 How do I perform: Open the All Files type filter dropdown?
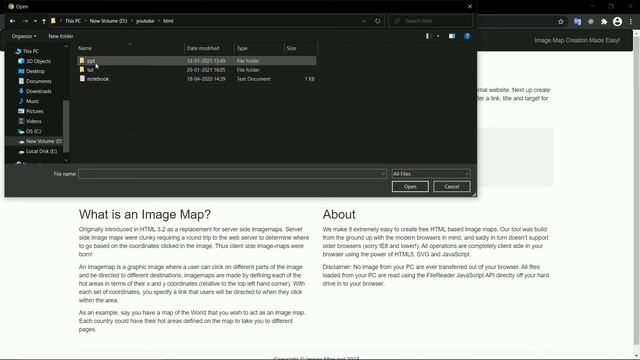(x=431, y=174)
